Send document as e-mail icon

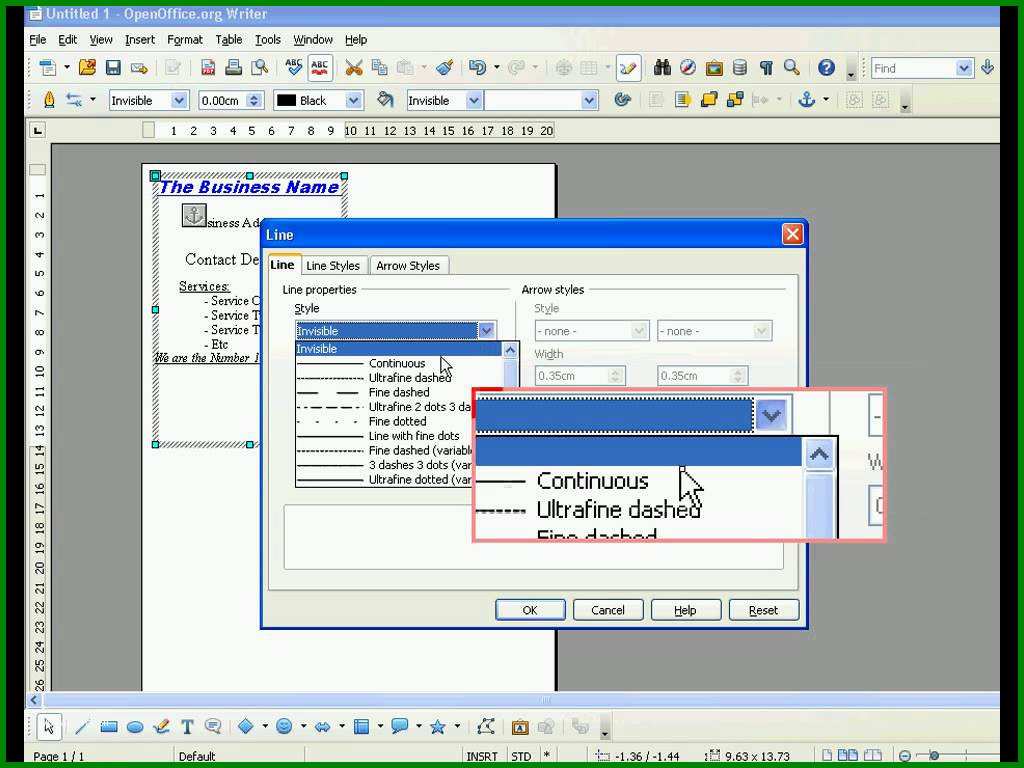[x=138, y=67]
